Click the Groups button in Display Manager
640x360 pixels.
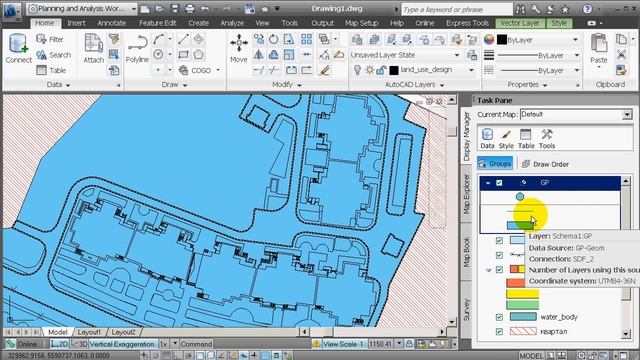(x=495, y=164)
